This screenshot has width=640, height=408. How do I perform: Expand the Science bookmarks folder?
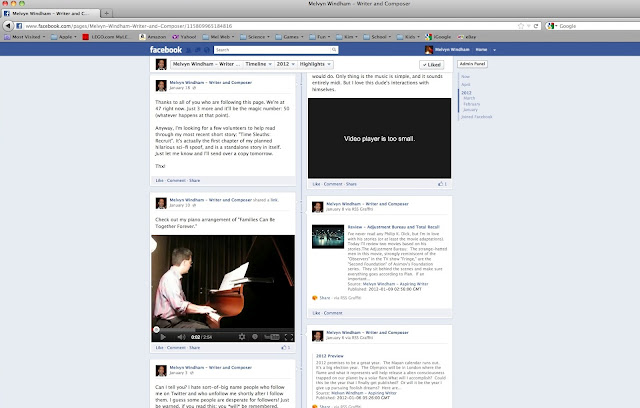tap(255, 37)
